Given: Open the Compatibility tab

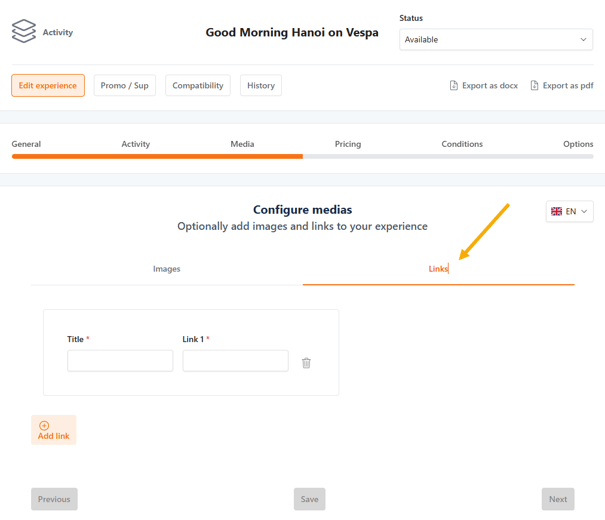Looking at the screenshot, I should [198, 86].
